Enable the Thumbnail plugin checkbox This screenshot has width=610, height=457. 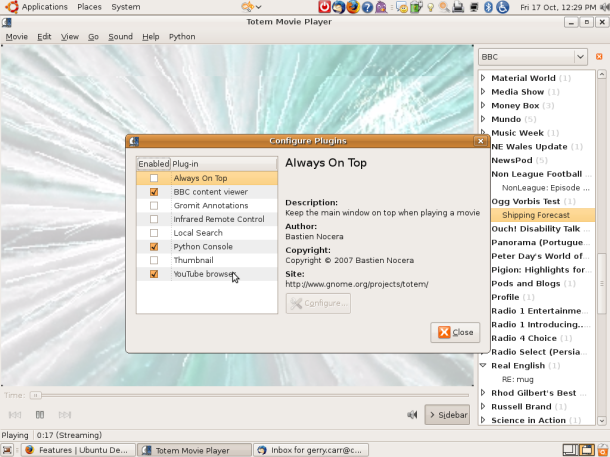pos(154,260)
